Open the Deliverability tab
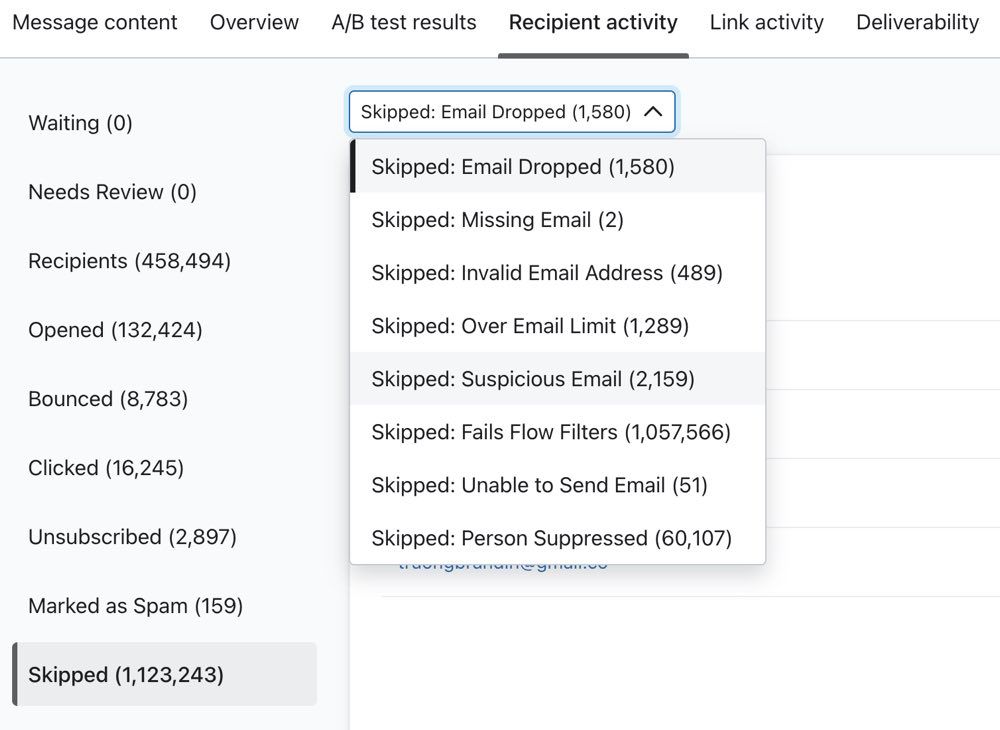Image resolution: width=1000 pixels, height=730 pixels. point(917,22)
